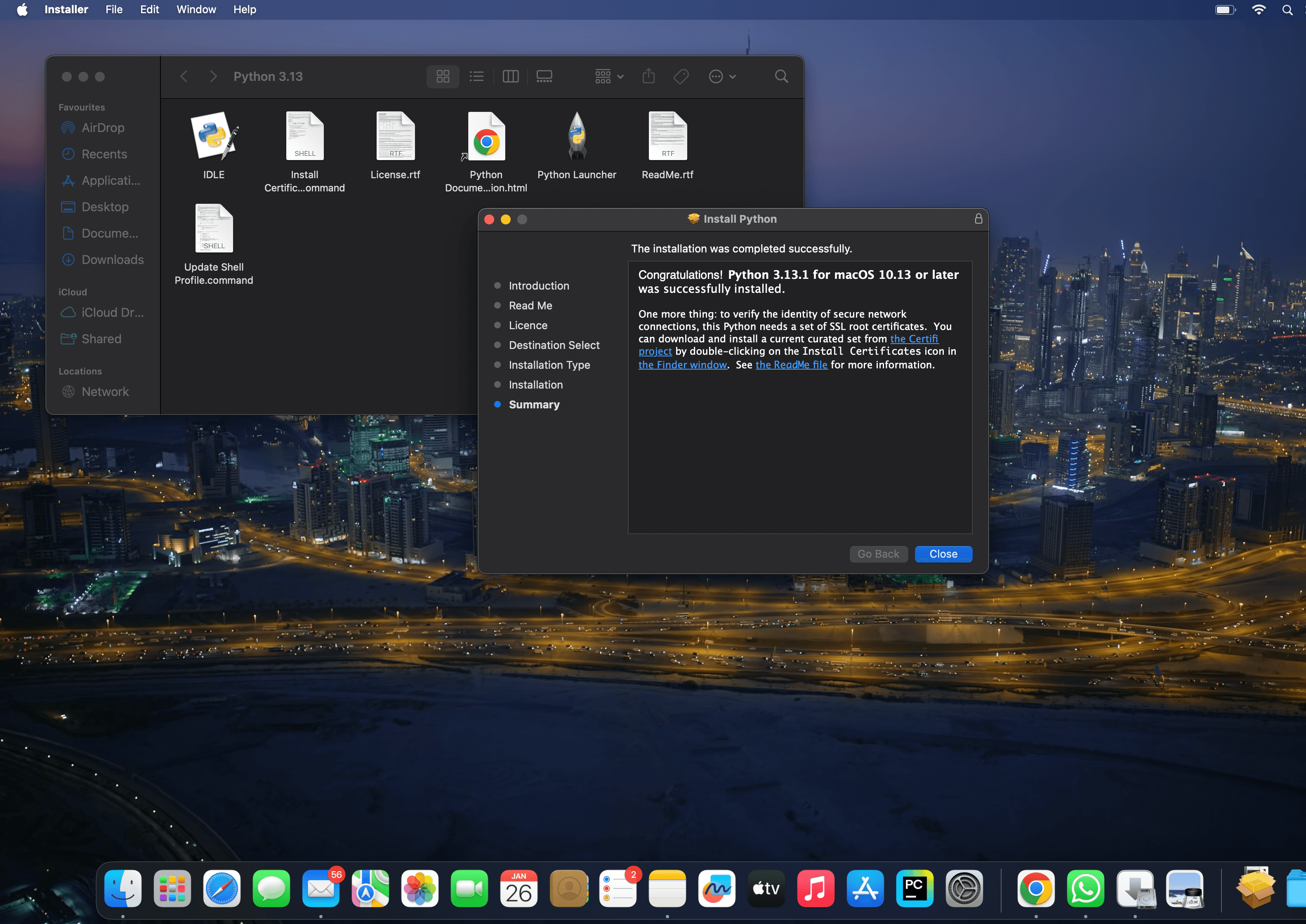This screenshot has width=1306, height=924.
Task: Open the Installer menu
Action: click(x=66, y=9)
